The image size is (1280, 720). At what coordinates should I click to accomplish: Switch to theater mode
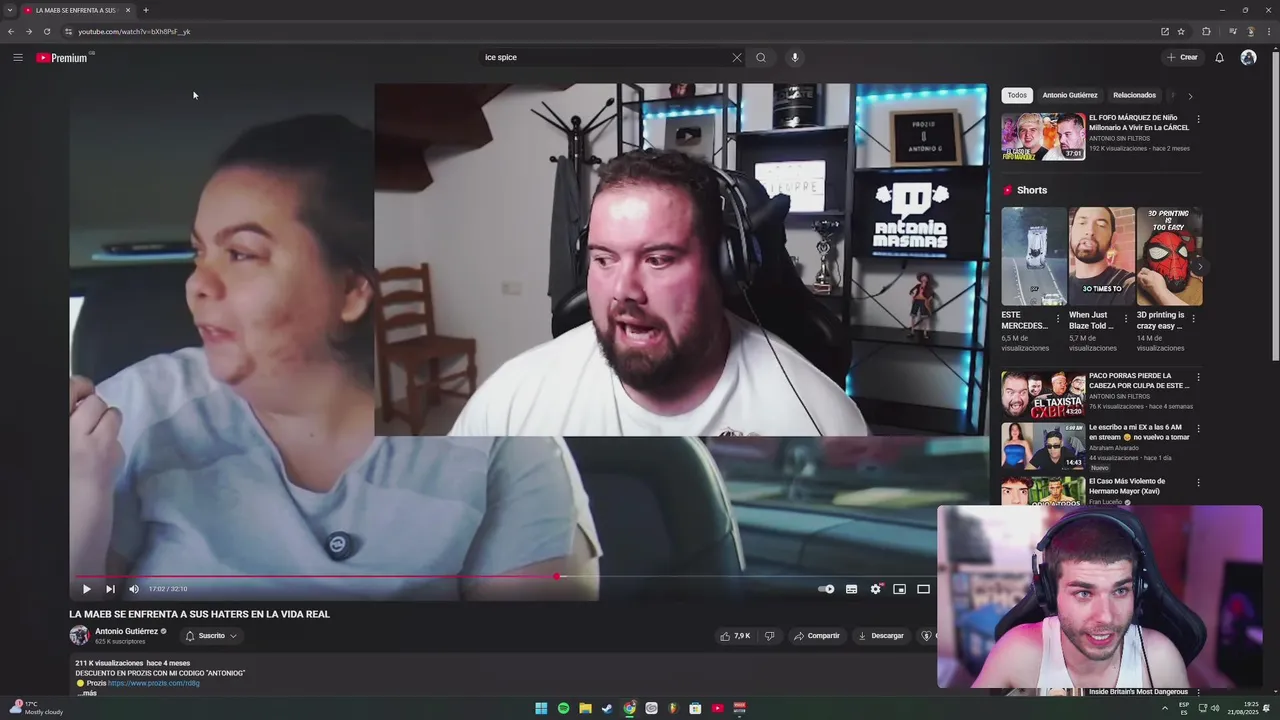923,589
